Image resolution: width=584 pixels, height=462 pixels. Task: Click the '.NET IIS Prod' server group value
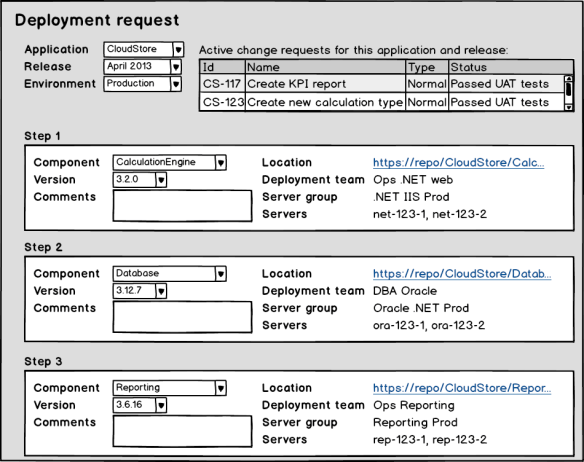pos(411,197)
